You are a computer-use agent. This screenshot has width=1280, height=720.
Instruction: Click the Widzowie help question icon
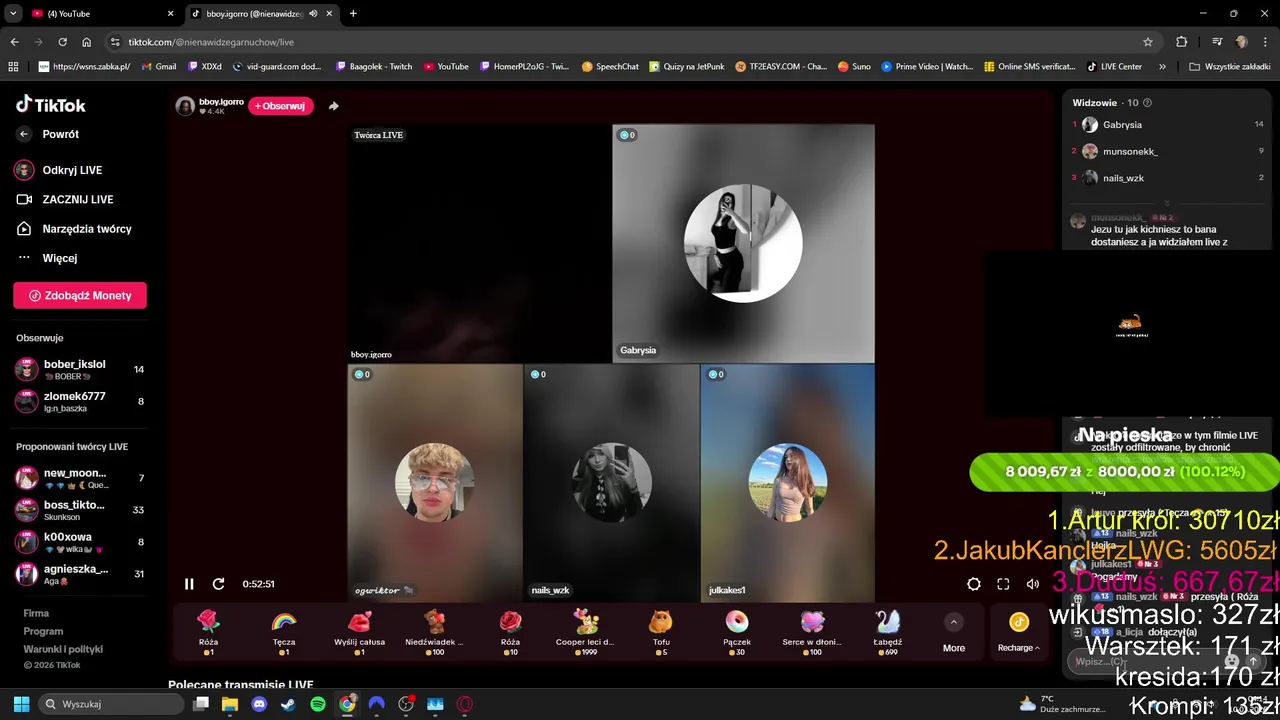click(1147, 103)
